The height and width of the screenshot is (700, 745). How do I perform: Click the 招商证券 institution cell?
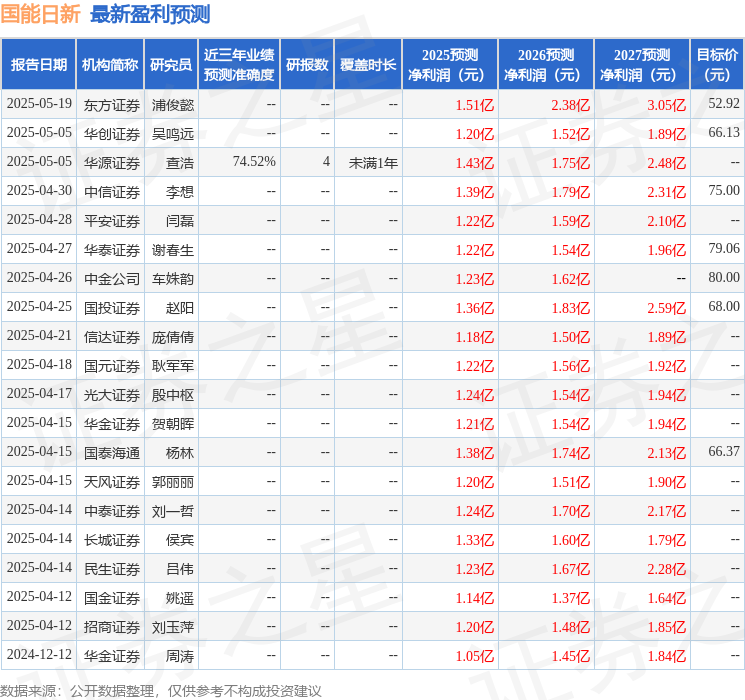[112, 627]
